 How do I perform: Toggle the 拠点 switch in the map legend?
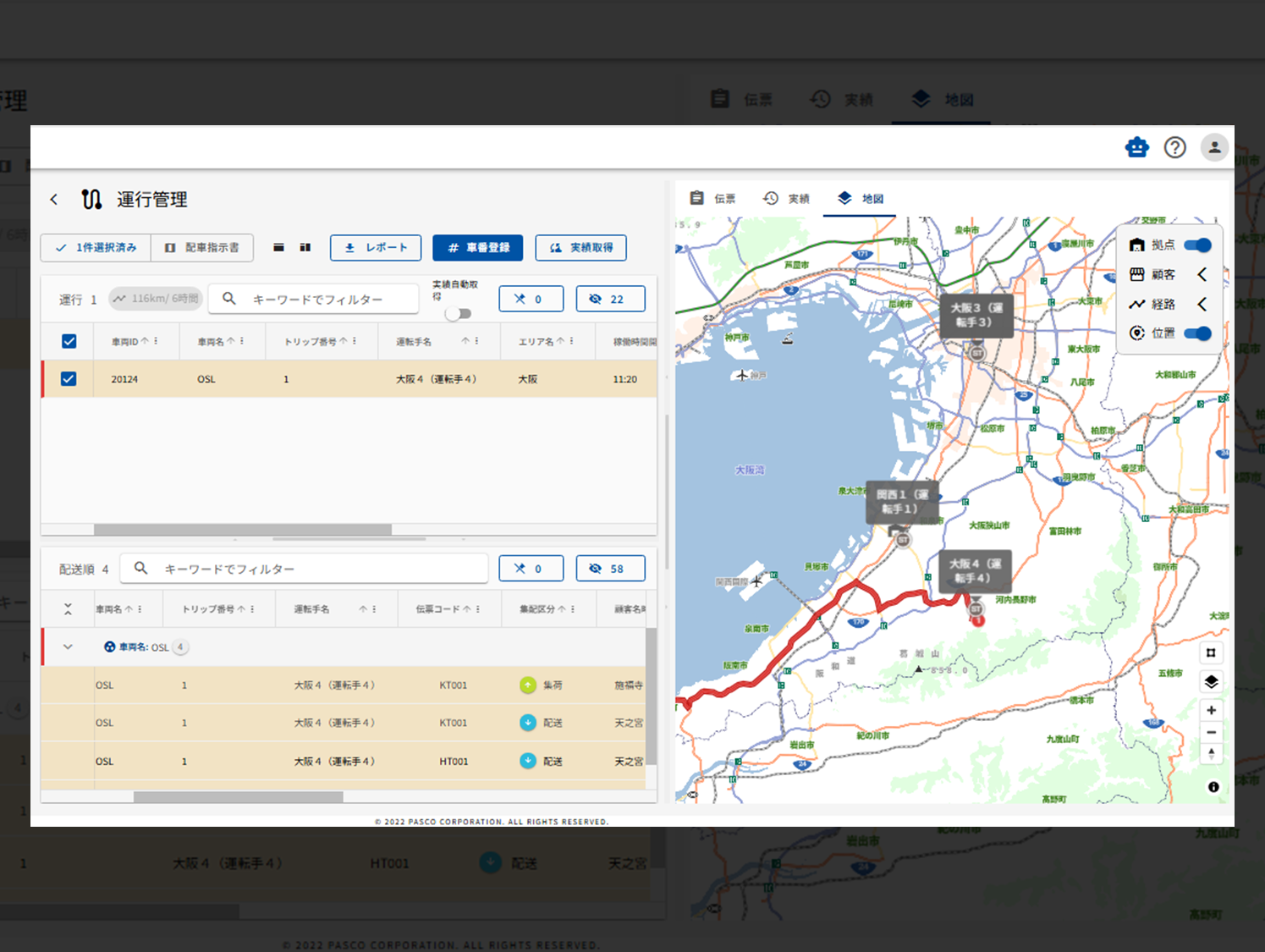coord(1197,245)
